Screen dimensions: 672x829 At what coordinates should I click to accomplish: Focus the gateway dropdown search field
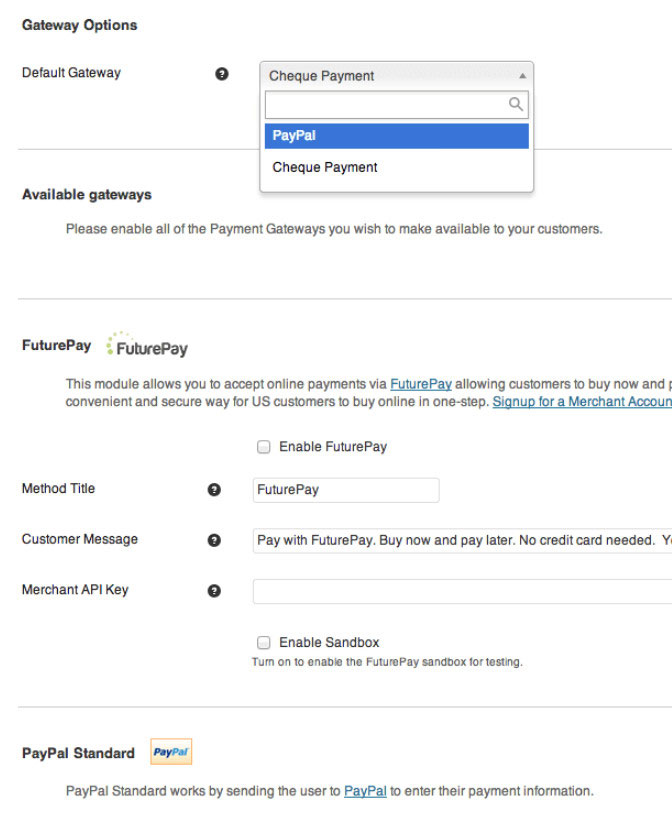[387, 104]
